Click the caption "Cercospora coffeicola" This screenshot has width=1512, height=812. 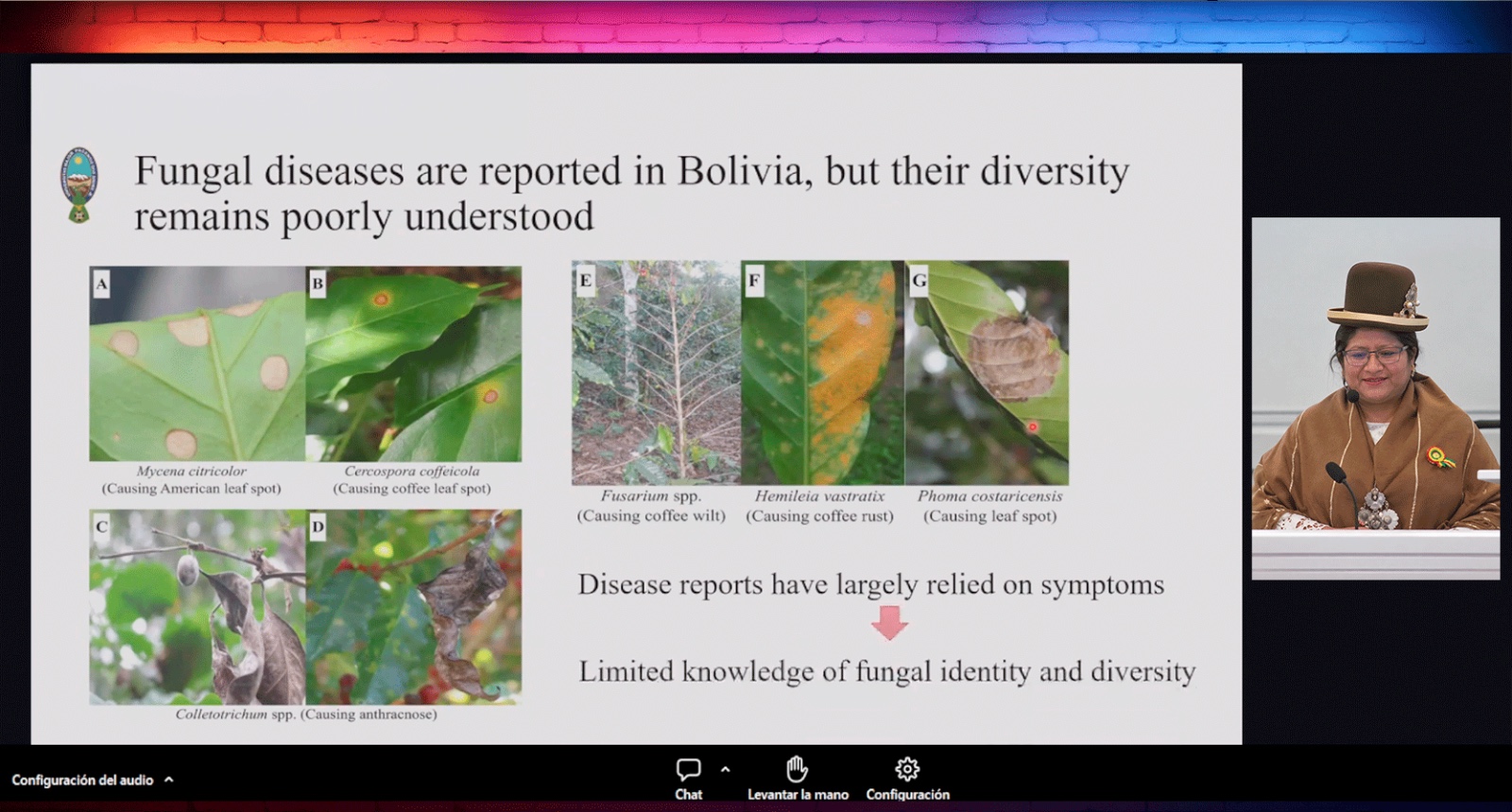tap(412, 471)
